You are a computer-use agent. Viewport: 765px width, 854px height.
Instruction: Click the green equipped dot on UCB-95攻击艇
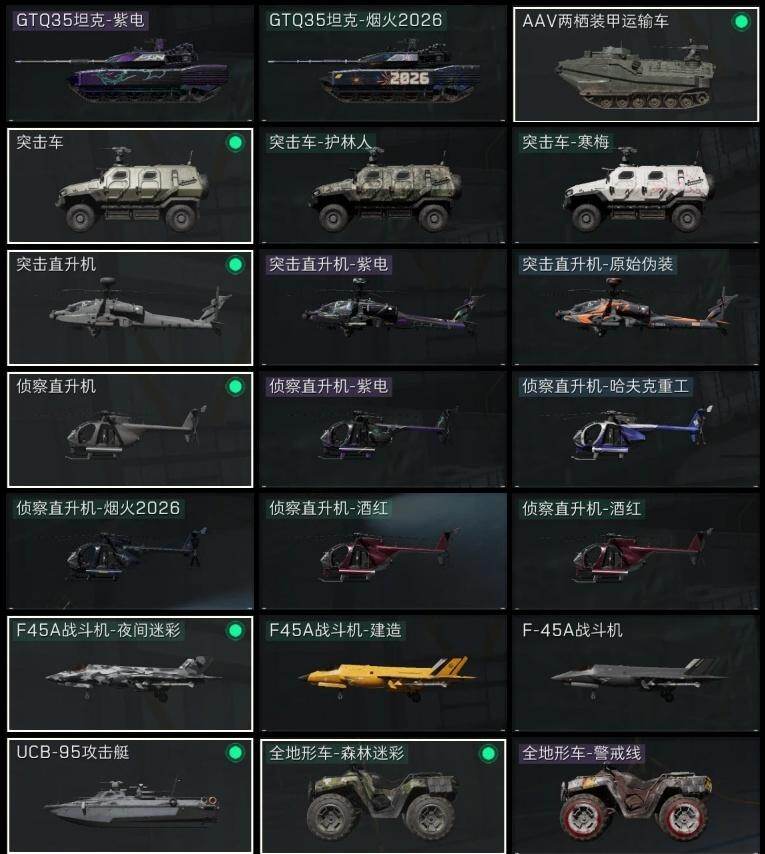pos(235,753)
